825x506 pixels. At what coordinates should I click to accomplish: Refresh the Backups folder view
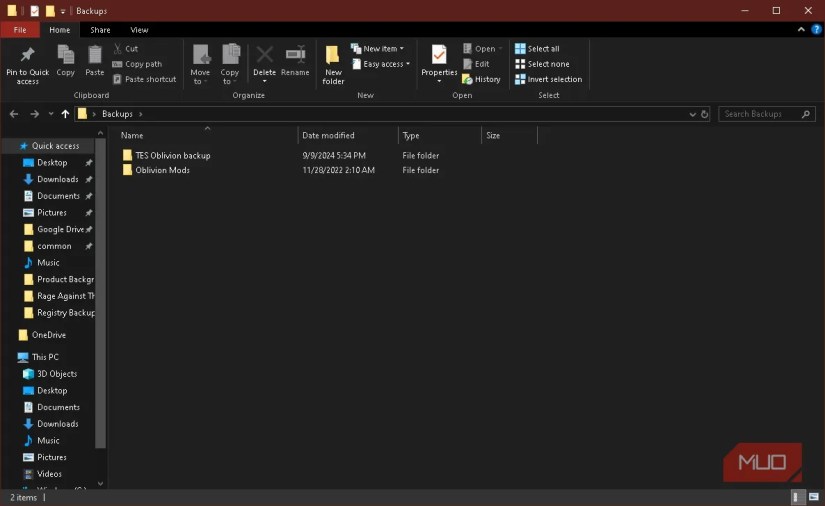tap(705, 114)
